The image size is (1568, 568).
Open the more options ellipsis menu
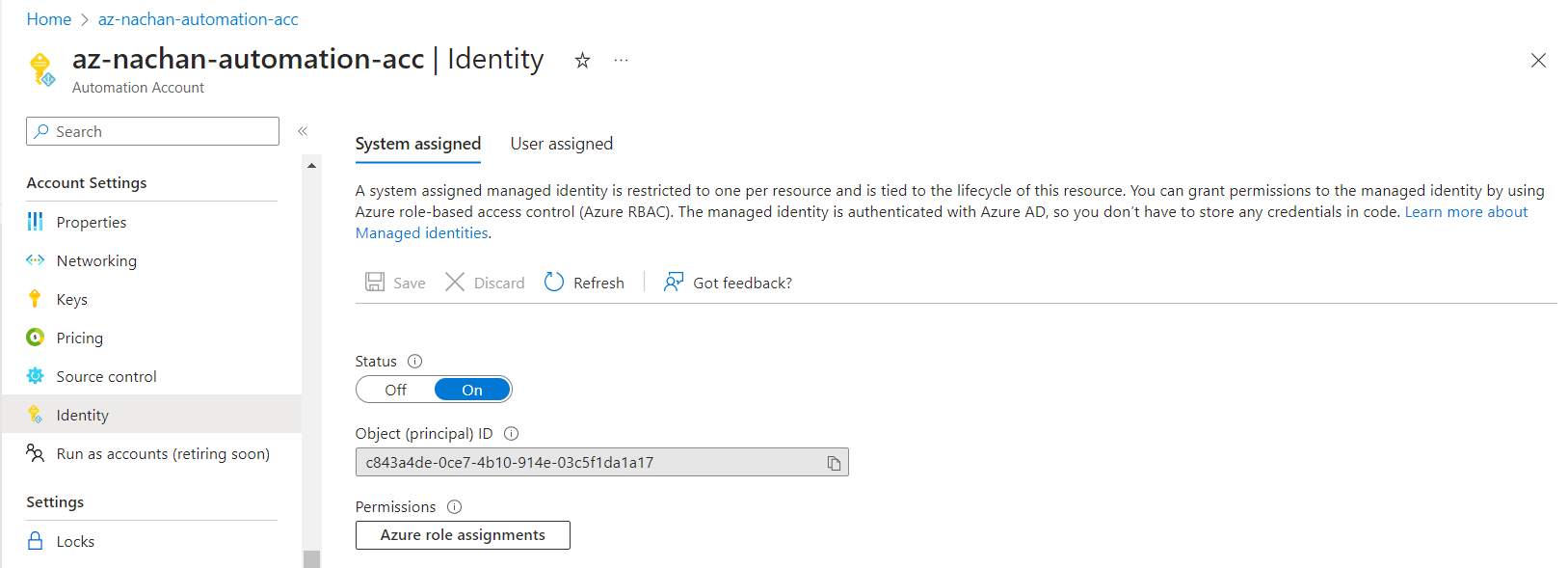coord(621,61)
